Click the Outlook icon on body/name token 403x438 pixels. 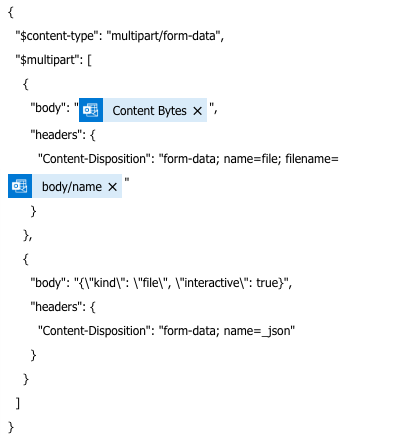coord(20,186)
